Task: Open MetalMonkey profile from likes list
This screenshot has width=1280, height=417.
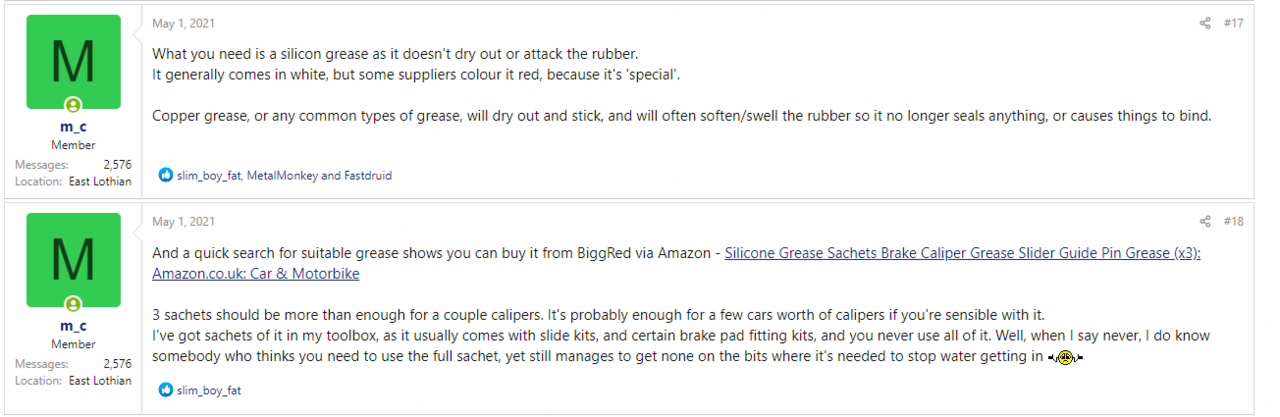Action: pos(284,175)
